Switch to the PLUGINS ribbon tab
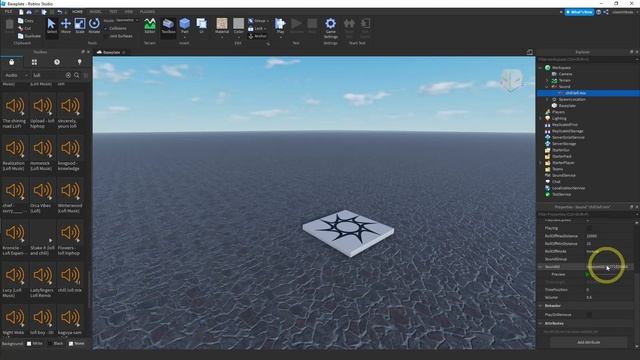Screen dimensions: 640x360 [147, 12]
